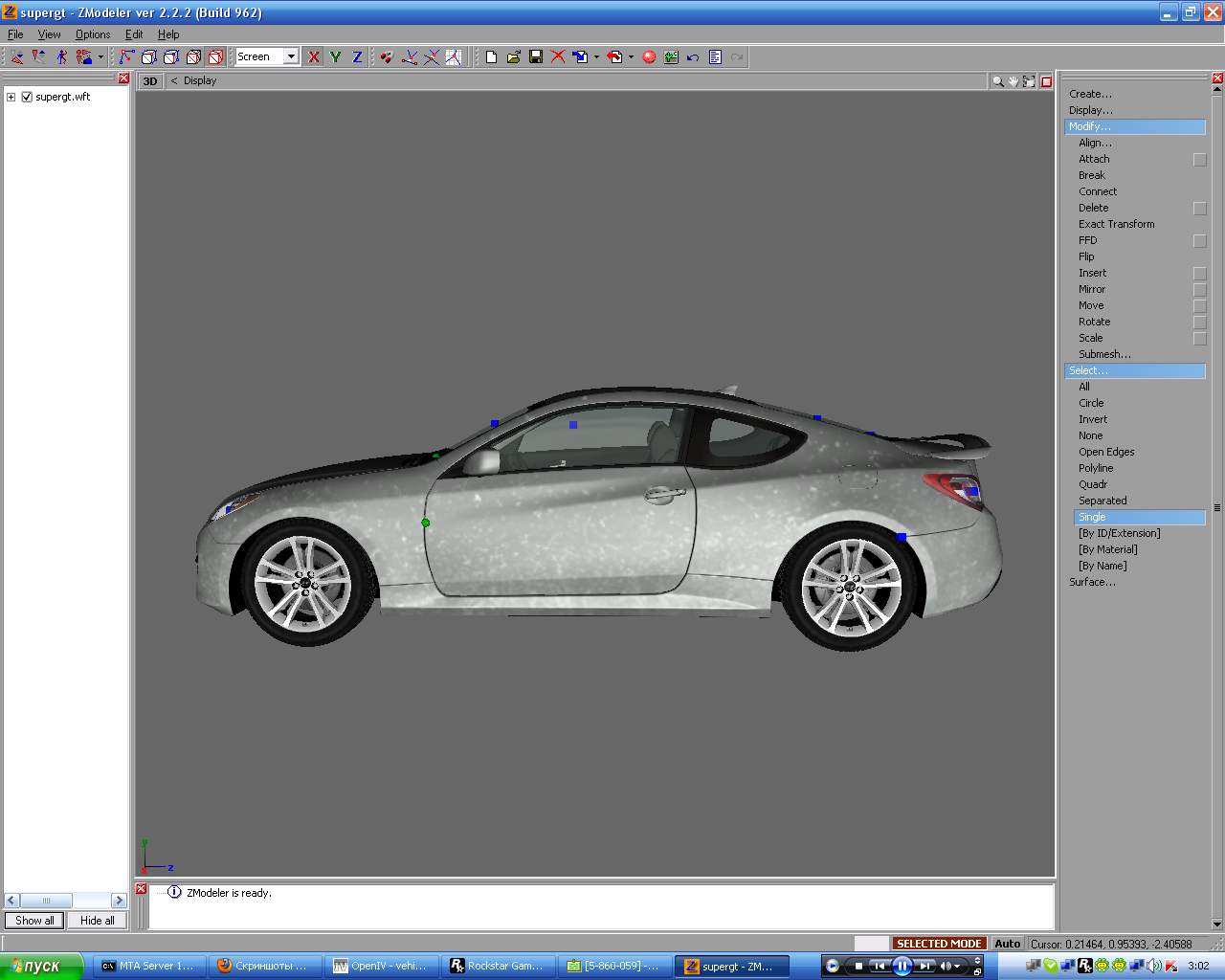Toggle the option box beside Attach
This screenshot has height=980, width=1225.
1199,160
